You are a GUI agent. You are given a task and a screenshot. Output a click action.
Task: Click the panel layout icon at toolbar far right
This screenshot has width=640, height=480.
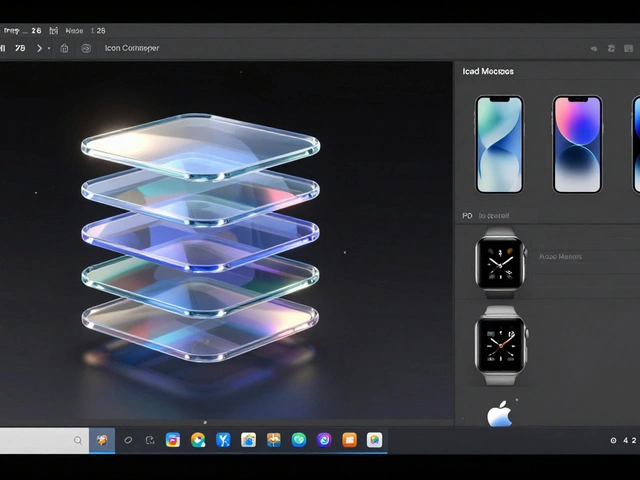click(x=629, y=49)
